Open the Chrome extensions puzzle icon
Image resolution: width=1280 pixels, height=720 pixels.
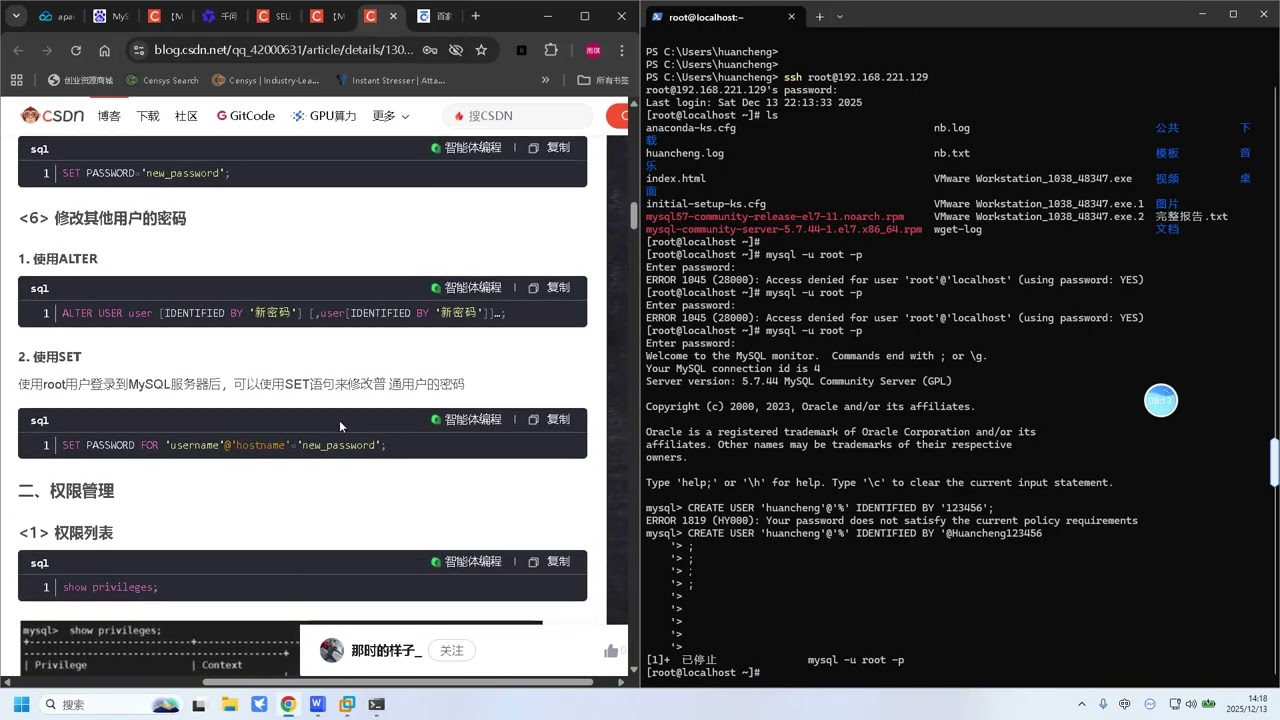tap(551, 50)
